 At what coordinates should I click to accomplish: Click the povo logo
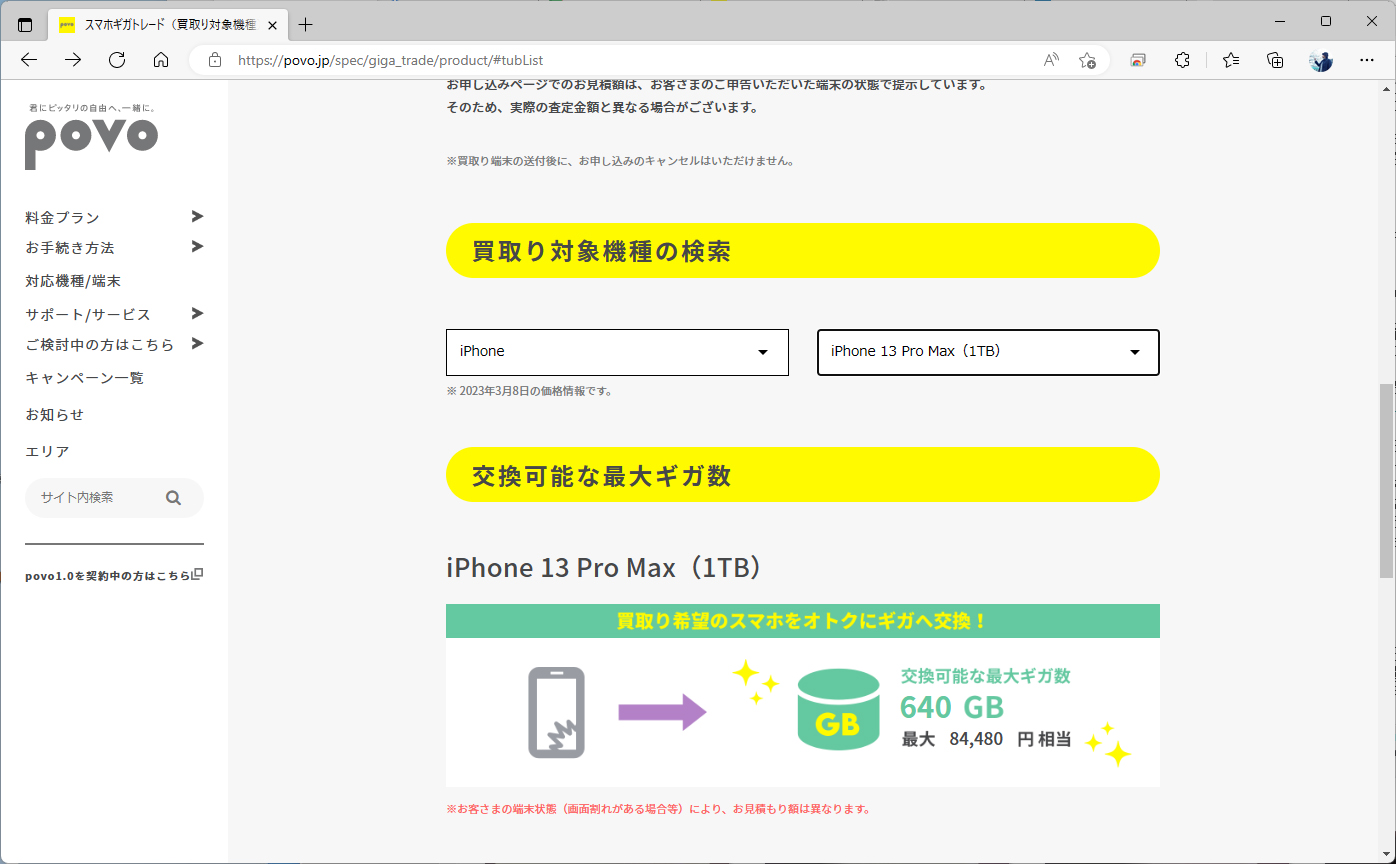click(x=91, y=142)
